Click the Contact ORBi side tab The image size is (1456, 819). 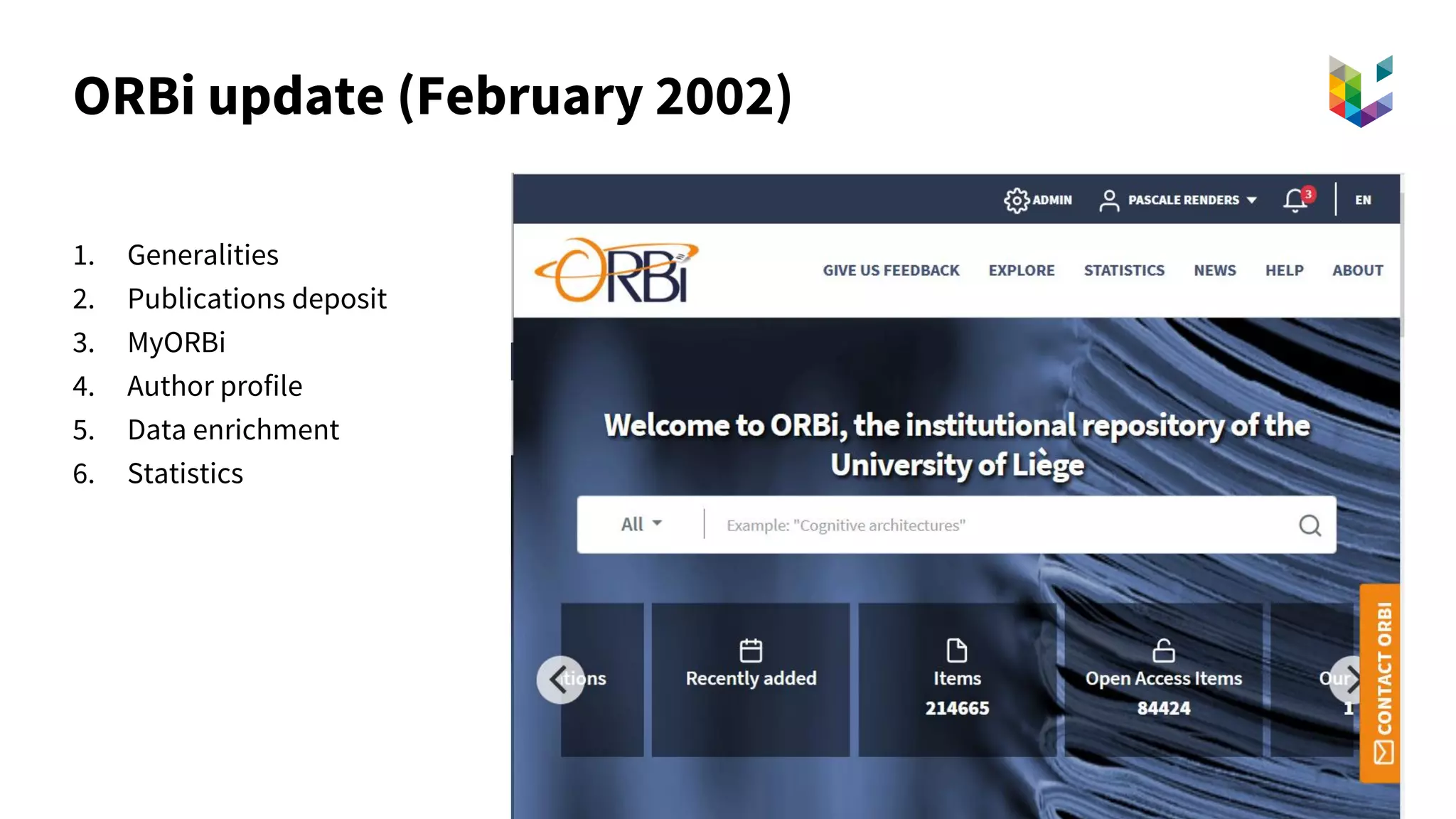click(1380, 683)
